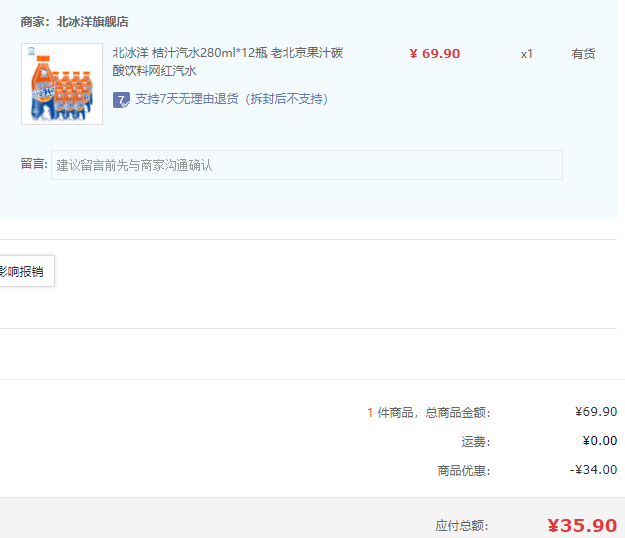The height and width of the screenshot is (538, 625).
Task: Open the 北冰洋 桔汁汽水280ml*12瓶 product title link
Action: pyautogui.click(x=228, y=62)
